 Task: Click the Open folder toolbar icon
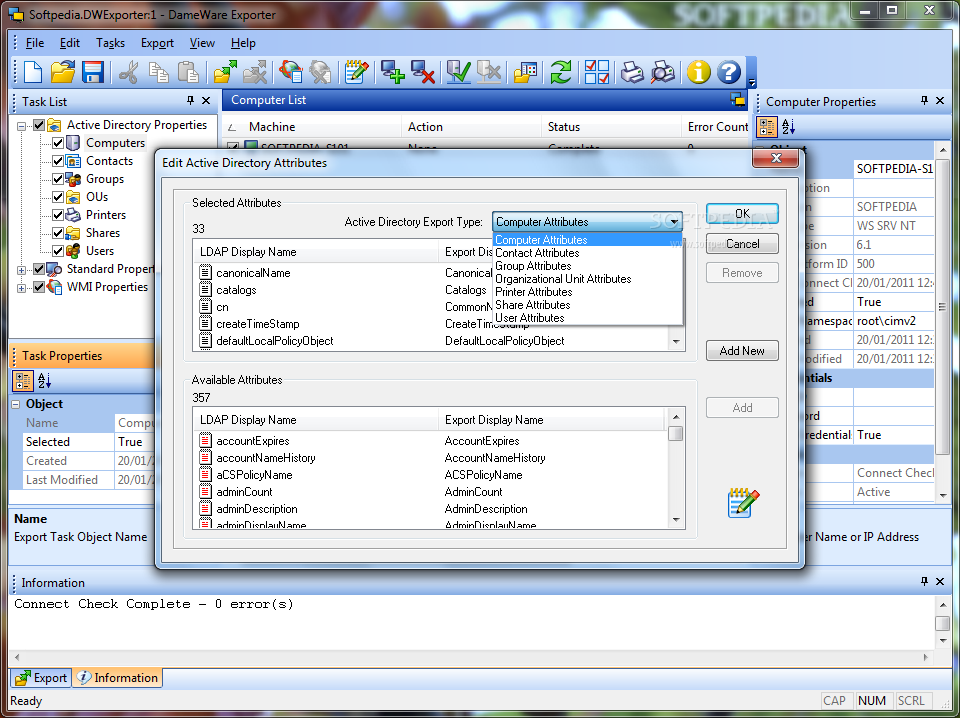[x=62, y=72]
